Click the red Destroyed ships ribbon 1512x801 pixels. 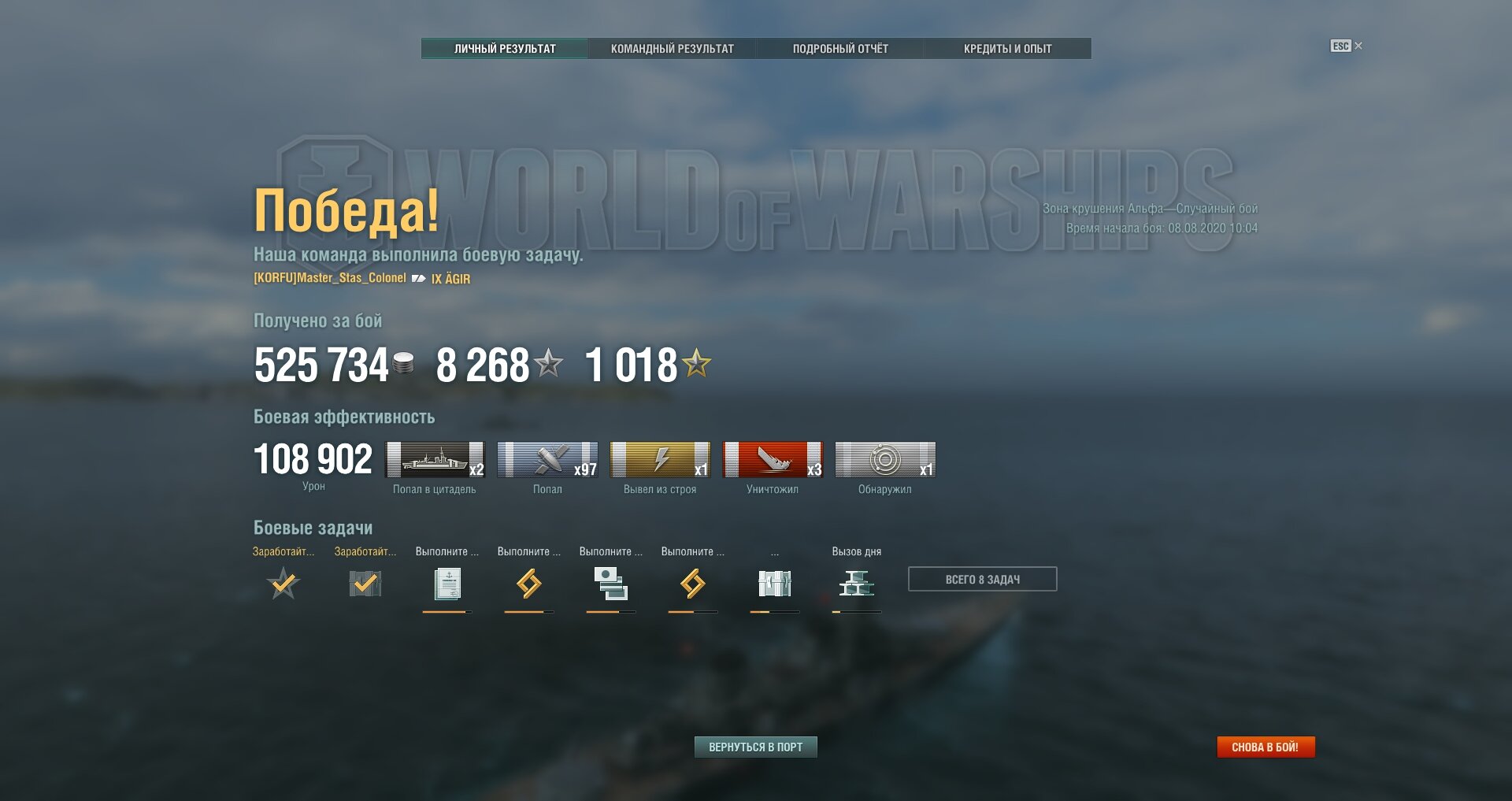(773, 460)
